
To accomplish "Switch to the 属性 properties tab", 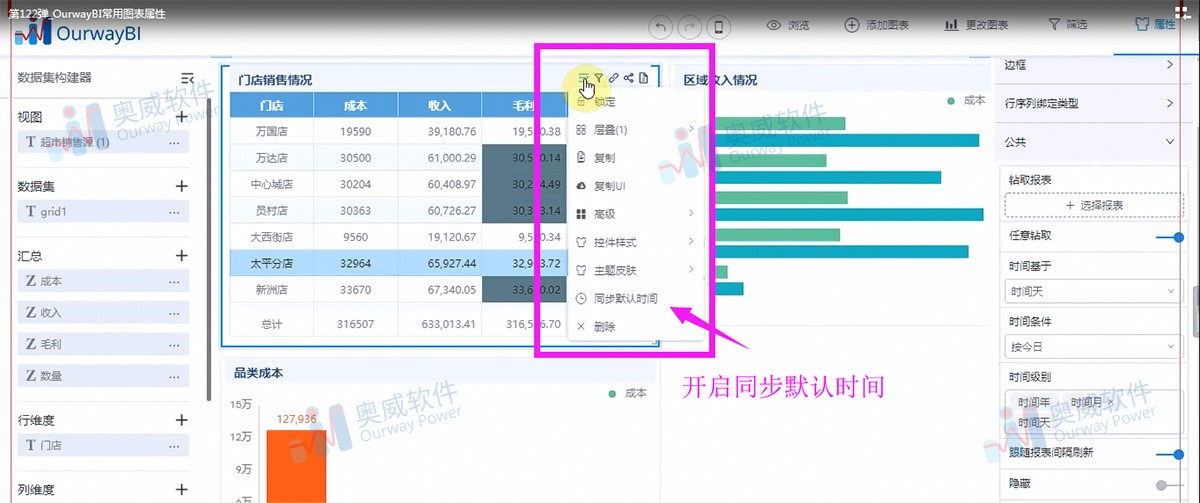I will coord(1155,25).
